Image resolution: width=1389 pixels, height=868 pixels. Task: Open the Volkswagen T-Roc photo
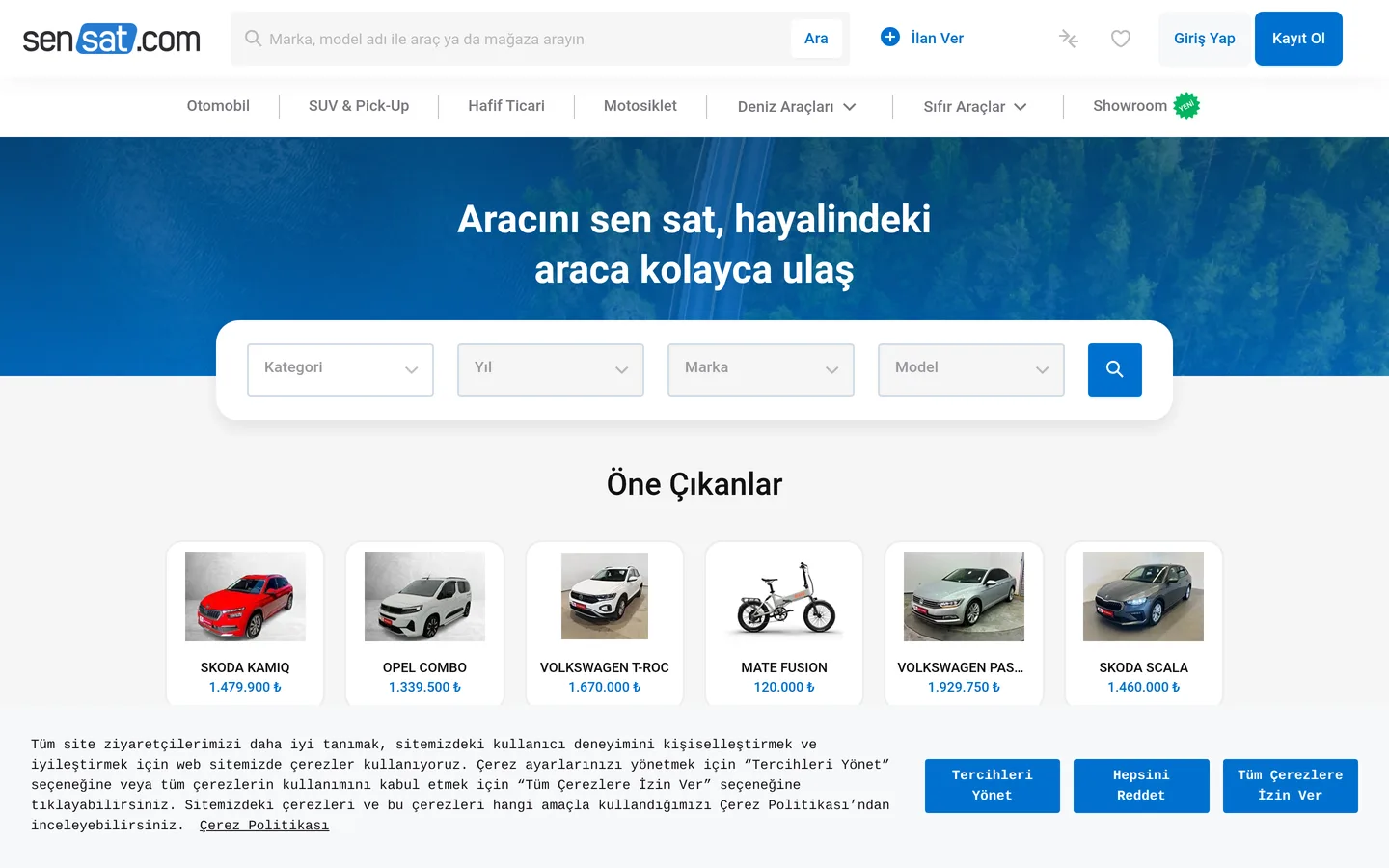[605, 596]
